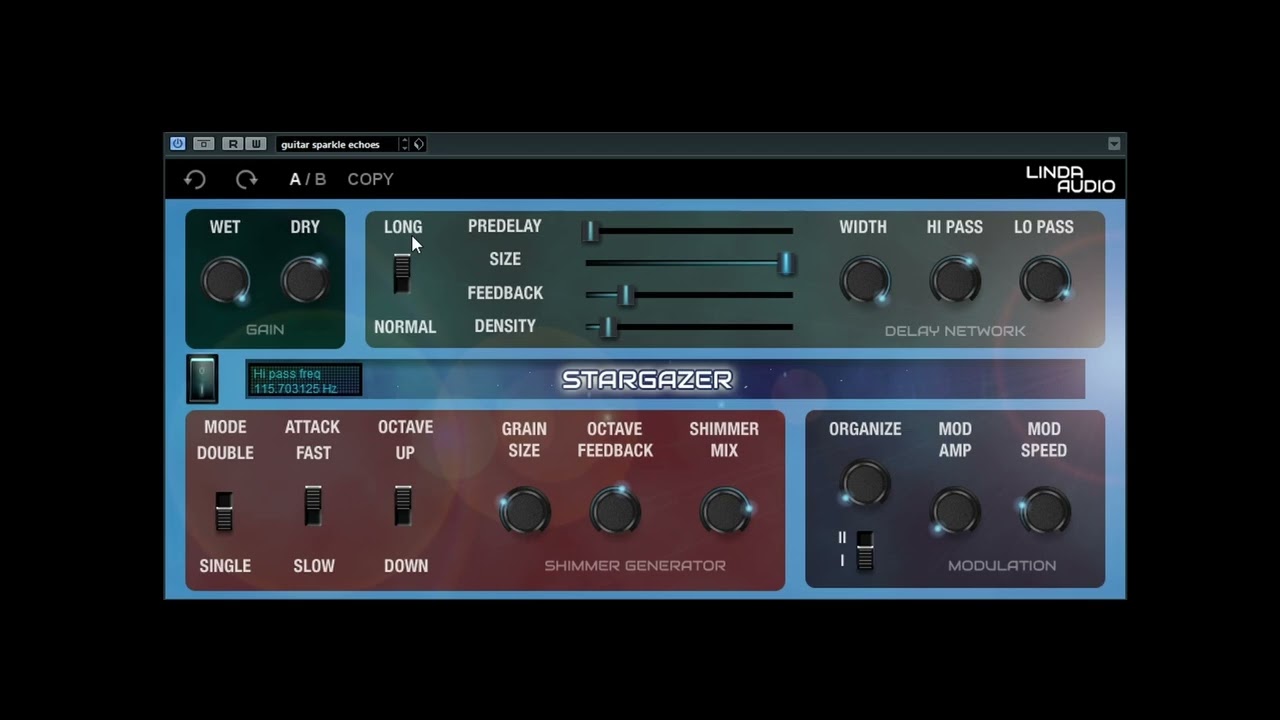Switch the A / B comparison state

click(308, 179)
